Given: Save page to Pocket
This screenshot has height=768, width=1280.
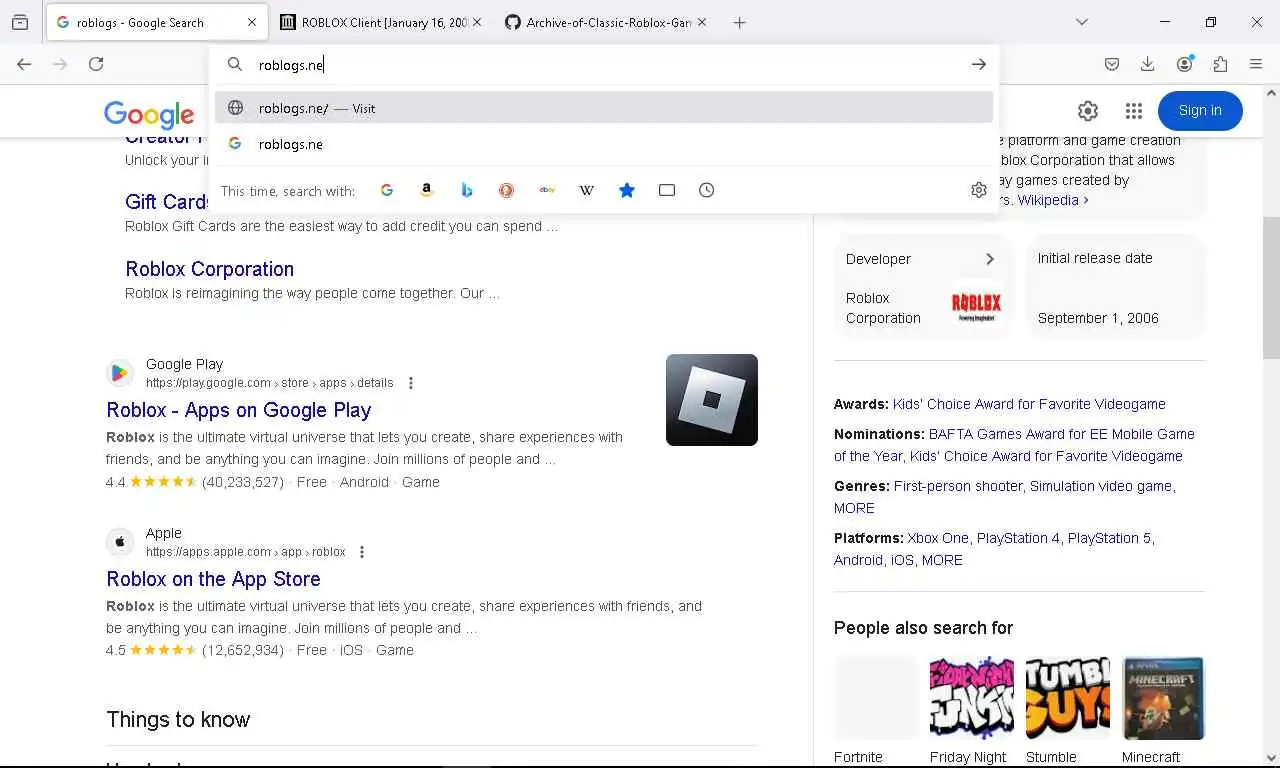Looking at the screenshot, I should 1112,64.
